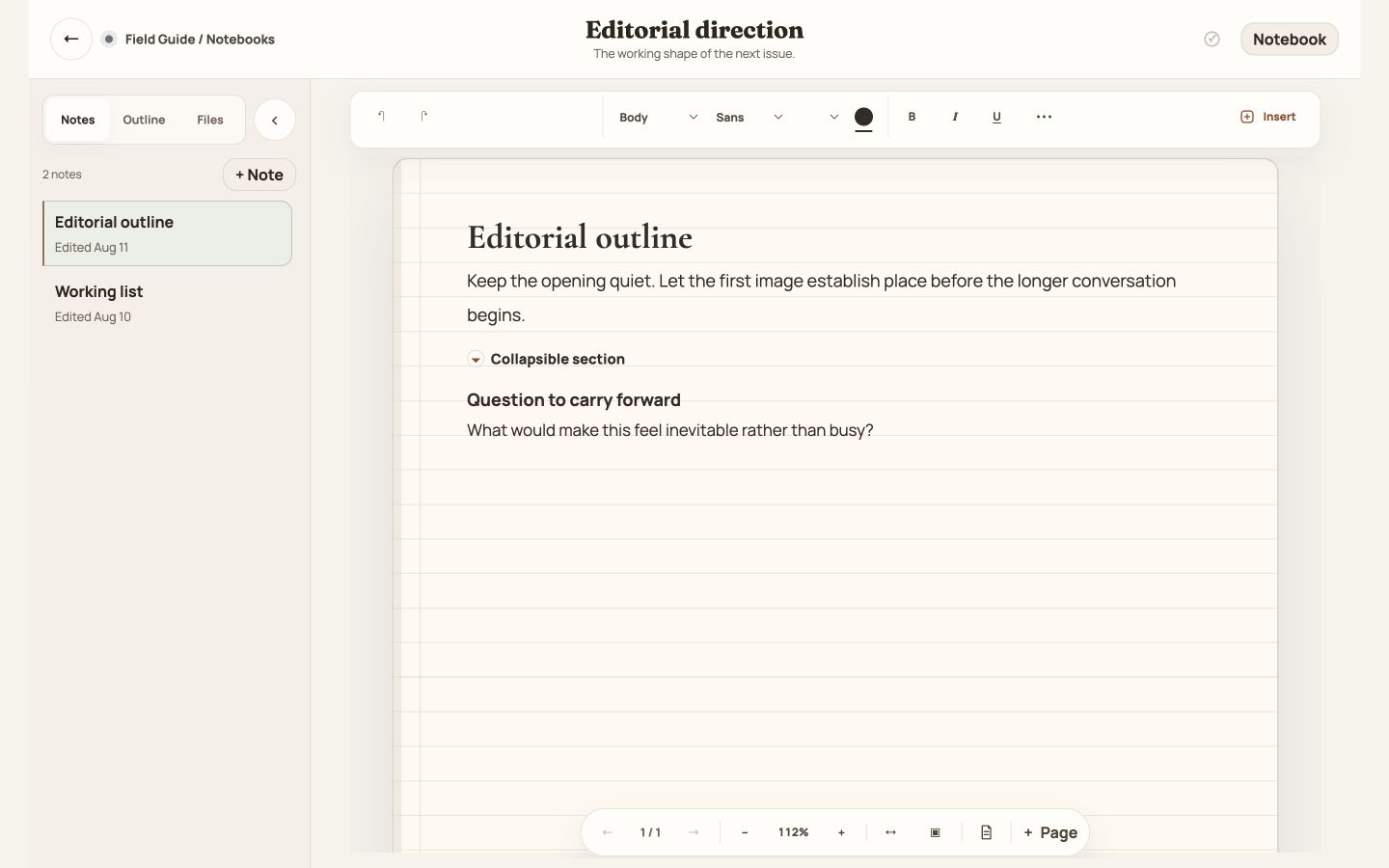The width and height of the screenshot is (1389, 868).
Task: Collapse the sidebar with the chevron button
Action: (275, 121)
